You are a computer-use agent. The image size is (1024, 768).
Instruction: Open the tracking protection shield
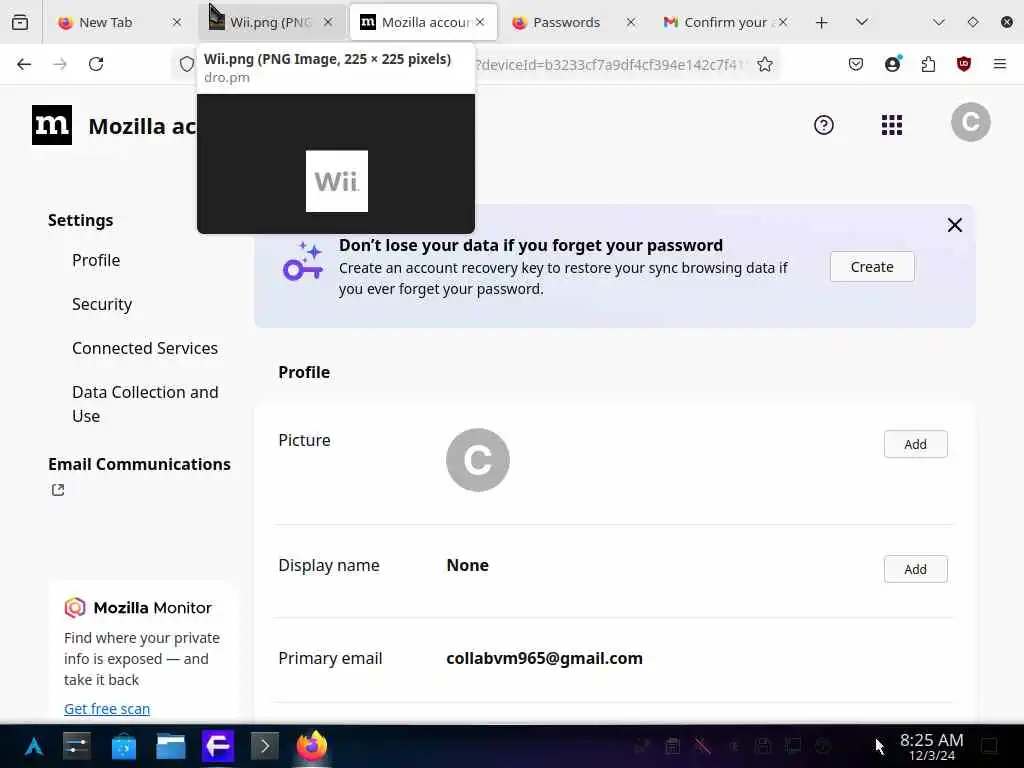pyautogui.click(x=187, y=64)
